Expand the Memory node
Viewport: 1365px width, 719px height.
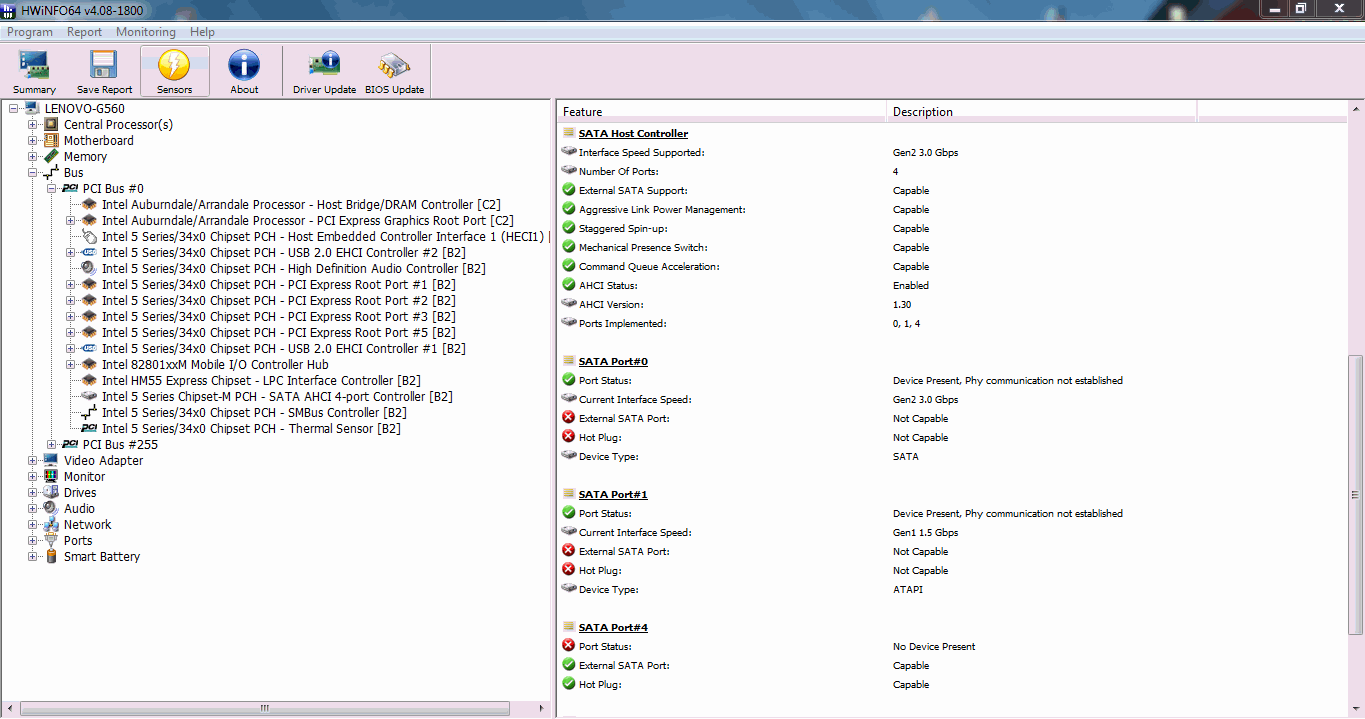click(33, 157)
